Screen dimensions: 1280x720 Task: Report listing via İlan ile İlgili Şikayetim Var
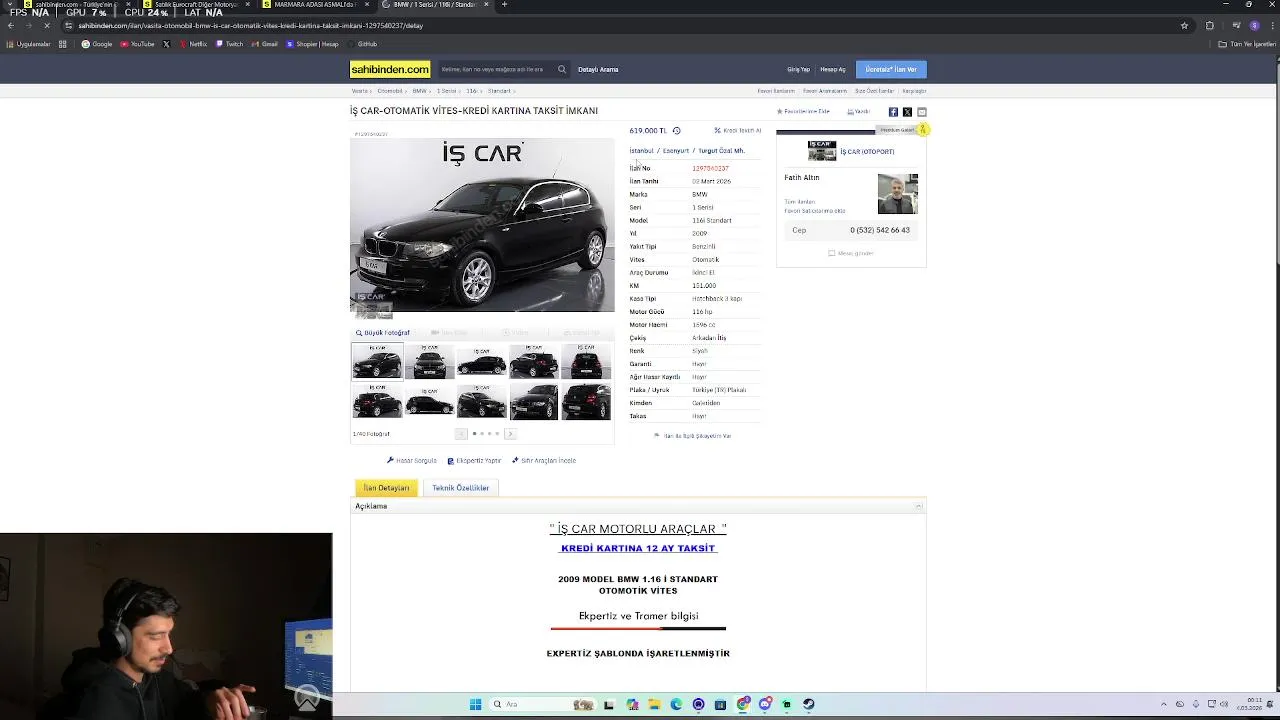click(x=693, y=436)
